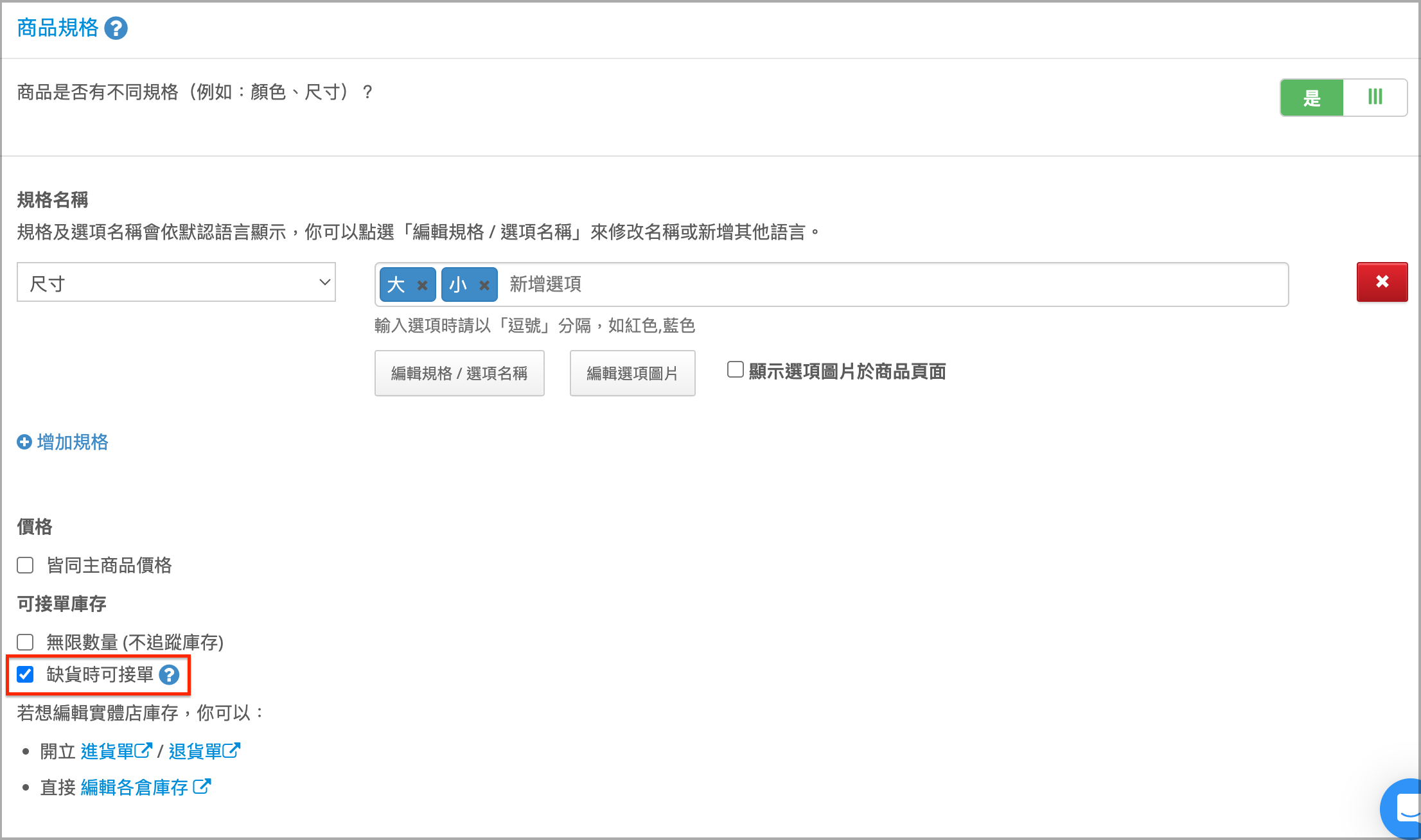The width and height of the screenshot is (1421, 840).
Task: Open the 商品規格 help question icon
Action: click(x=116, y=28)
